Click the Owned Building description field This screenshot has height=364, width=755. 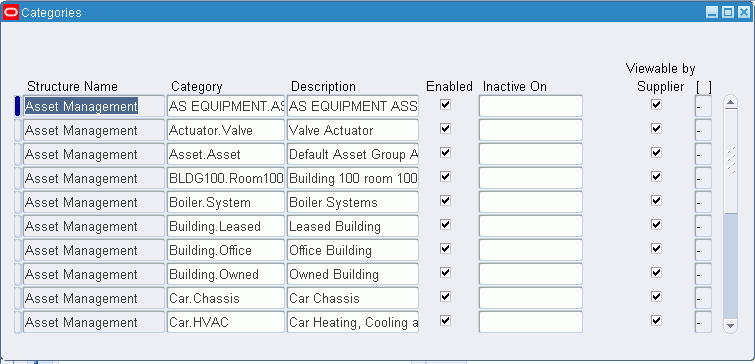click(353, 274)
